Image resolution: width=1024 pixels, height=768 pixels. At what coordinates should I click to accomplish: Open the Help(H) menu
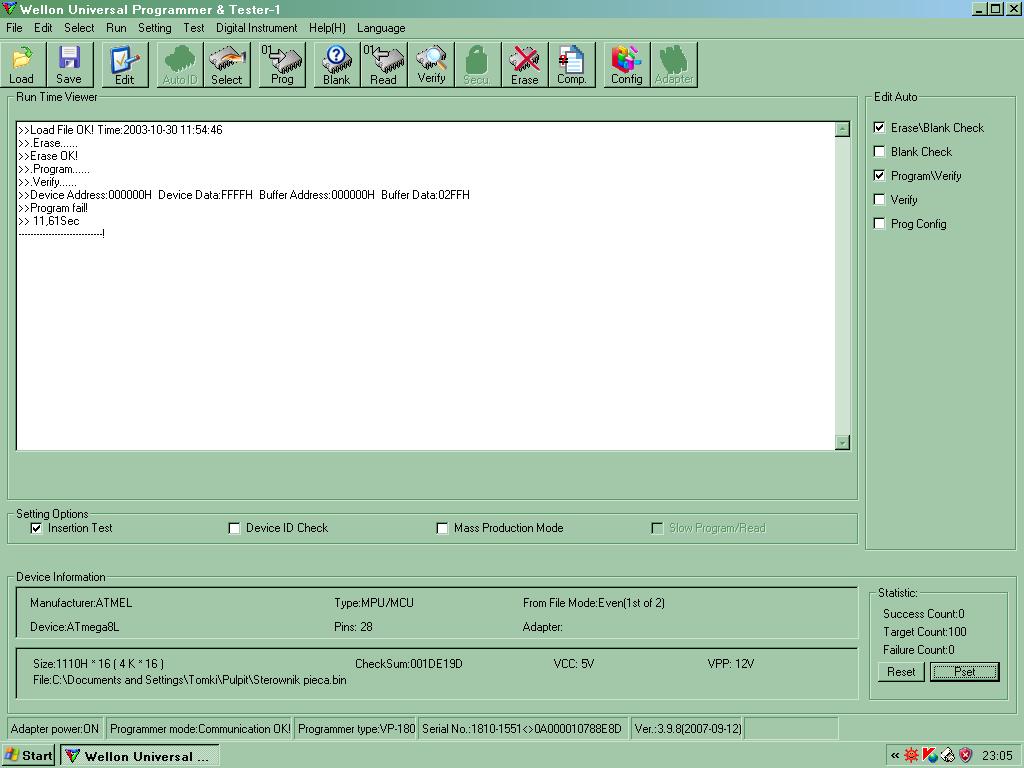327,28
